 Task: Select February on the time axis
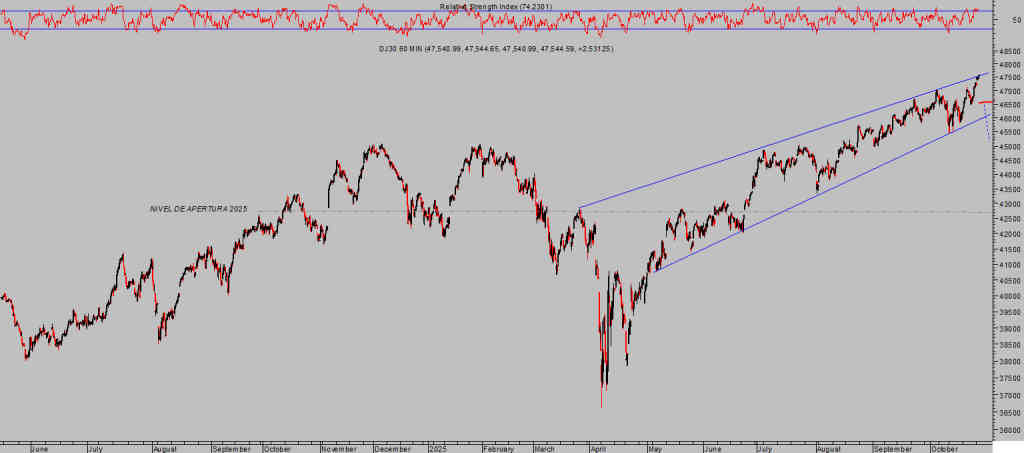(x=499, y=449)
